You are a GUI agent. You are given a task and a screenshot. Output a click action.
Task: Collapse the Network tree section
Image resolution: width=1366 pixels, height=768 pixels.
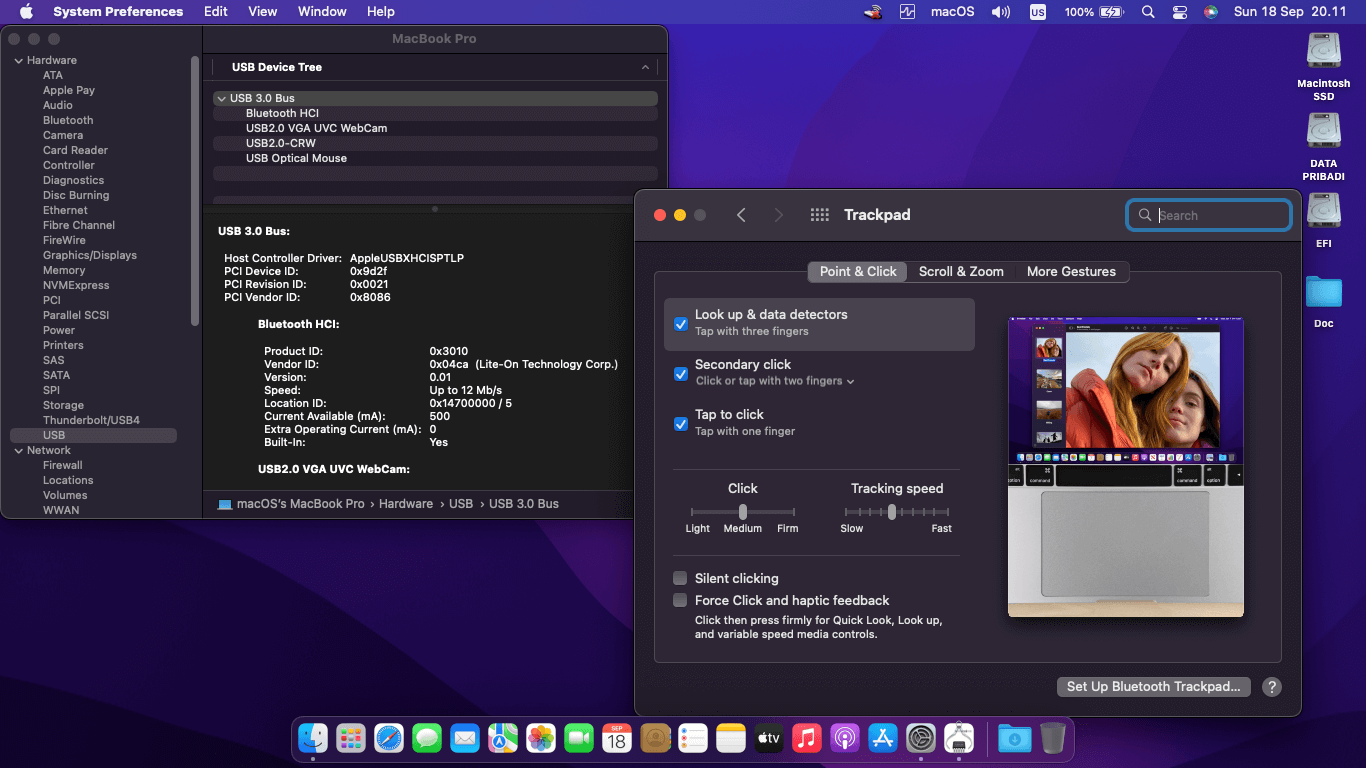coord(18,451)
